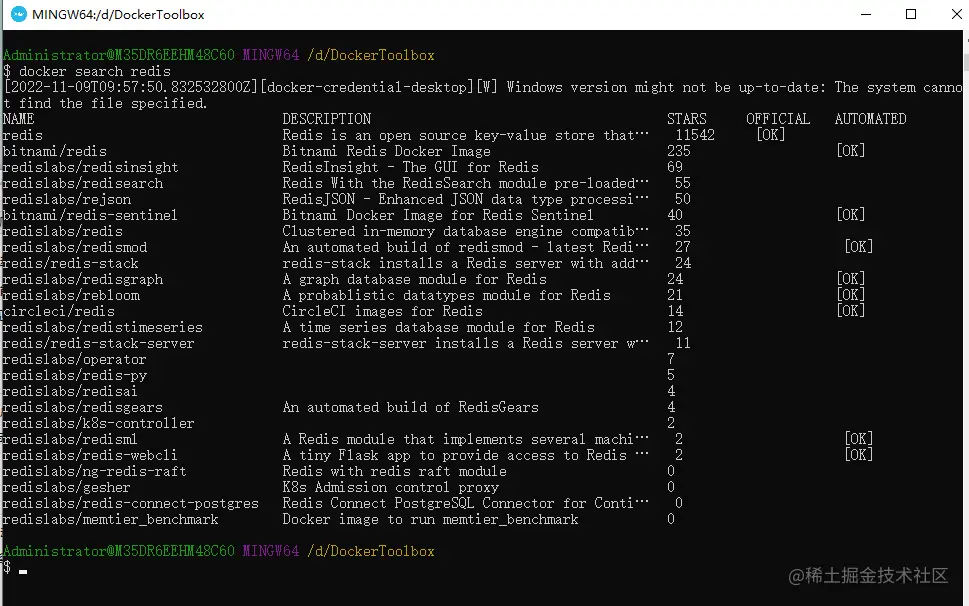
Task: Click description 'An automated build of RedisGears'
Action: [x=410, y=408]
